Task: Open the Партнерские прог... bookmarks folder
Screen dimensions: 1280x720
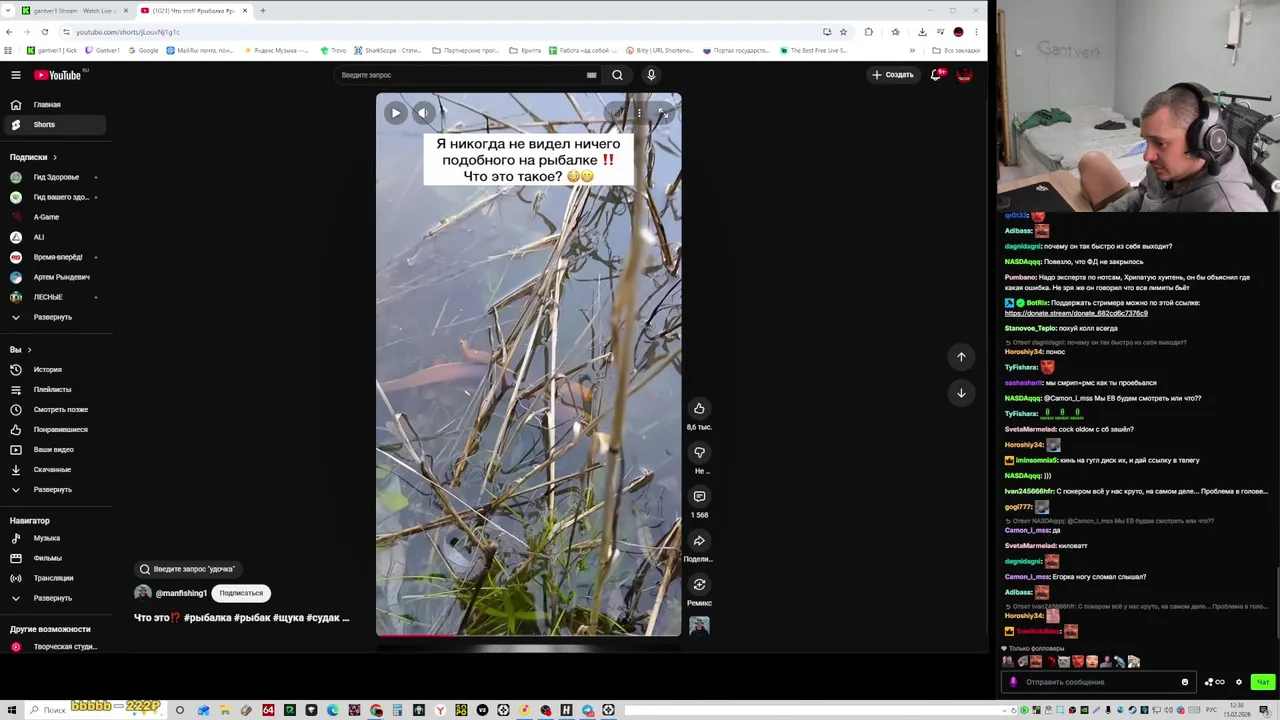Action: (x=466, y=50)
